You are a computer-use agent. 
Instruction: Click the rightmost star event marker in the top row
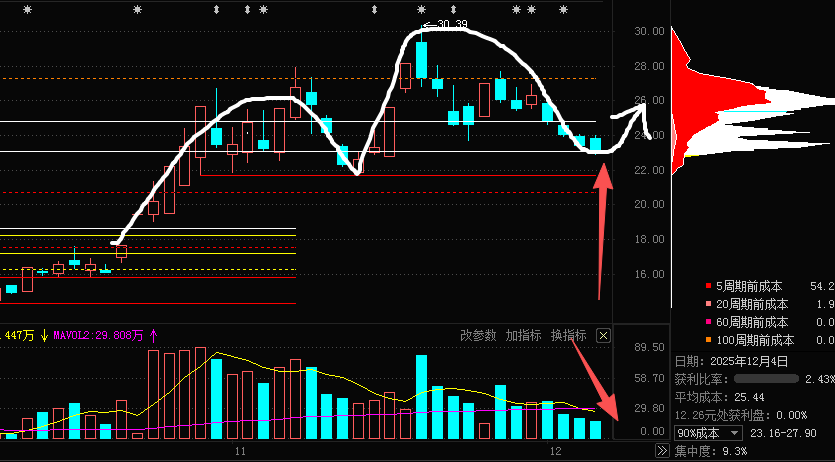tap(563, 9)
